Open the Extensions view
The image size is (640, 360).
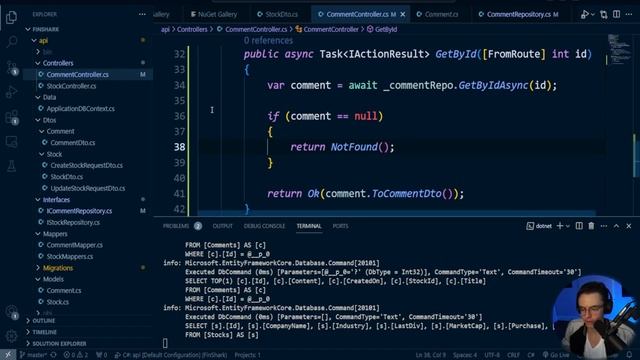point(11,118)
